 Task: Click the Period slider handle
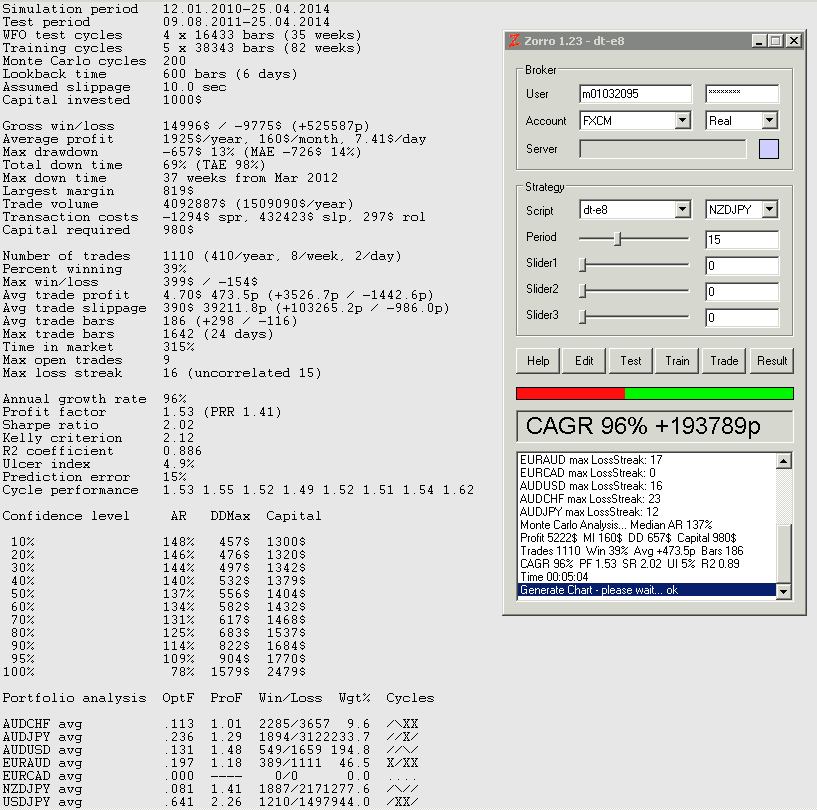point(617,239)
